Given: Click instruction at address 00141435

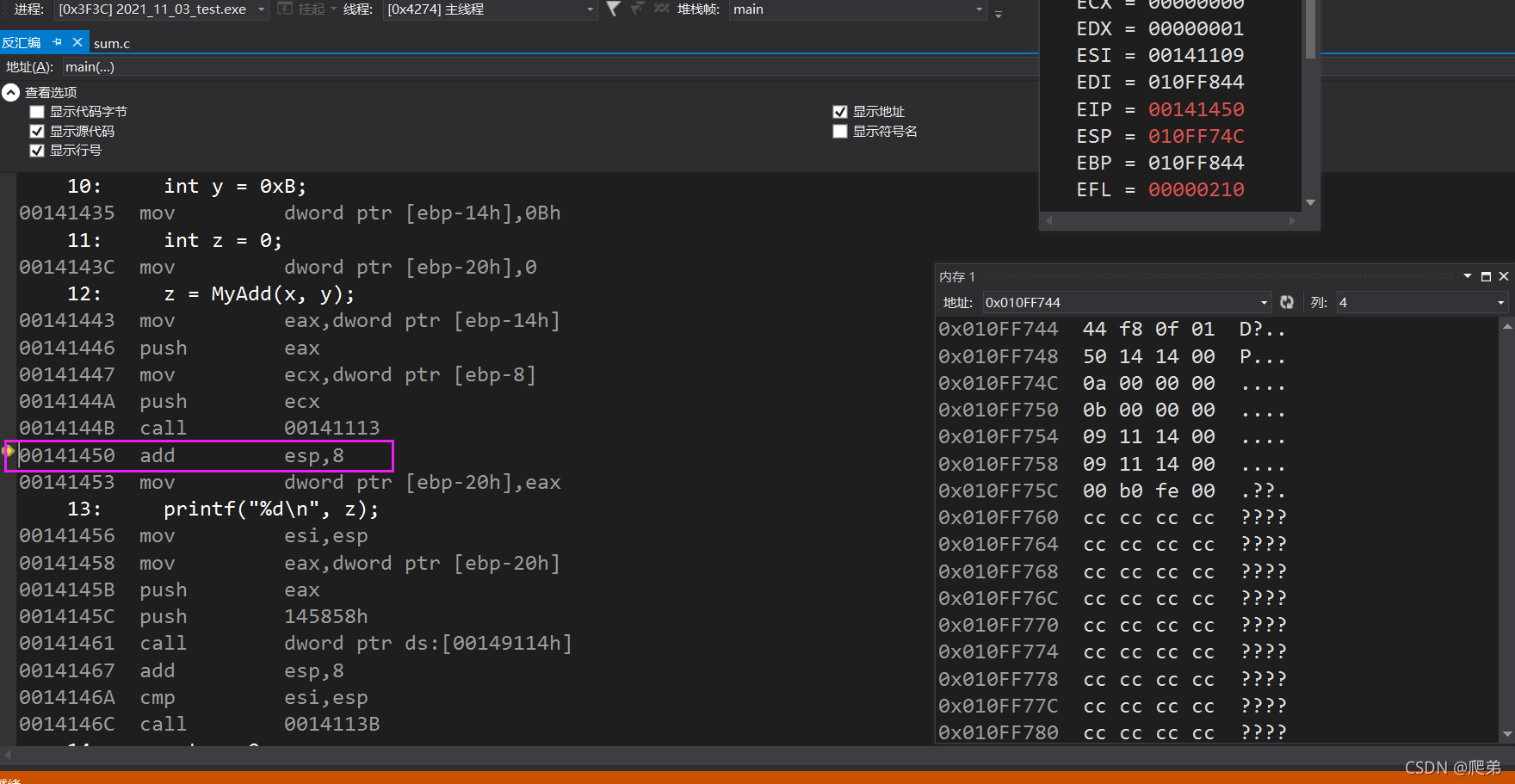Looking at the screenshot, I should (289, 213).
